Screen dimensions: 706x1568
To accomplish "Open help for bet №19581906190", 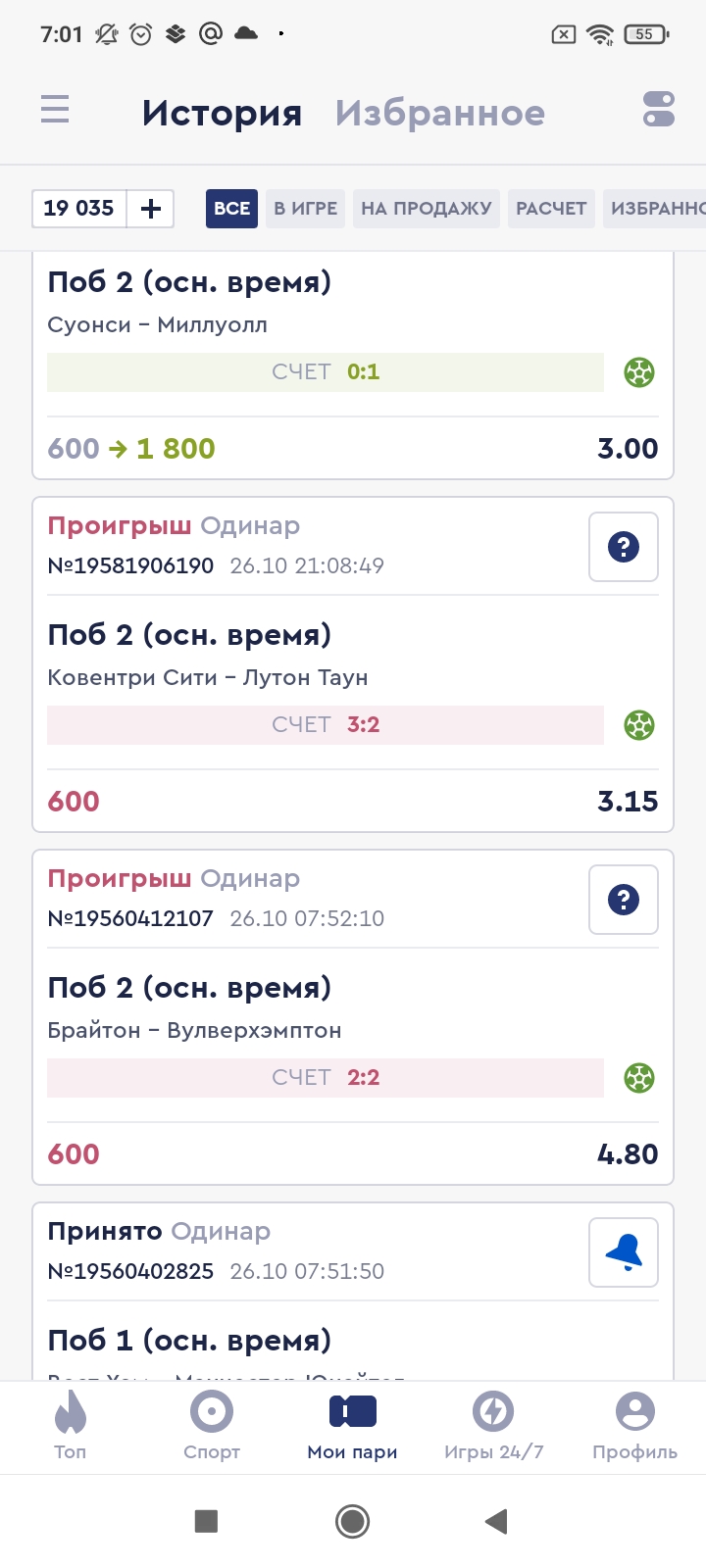I will [624, 547].
